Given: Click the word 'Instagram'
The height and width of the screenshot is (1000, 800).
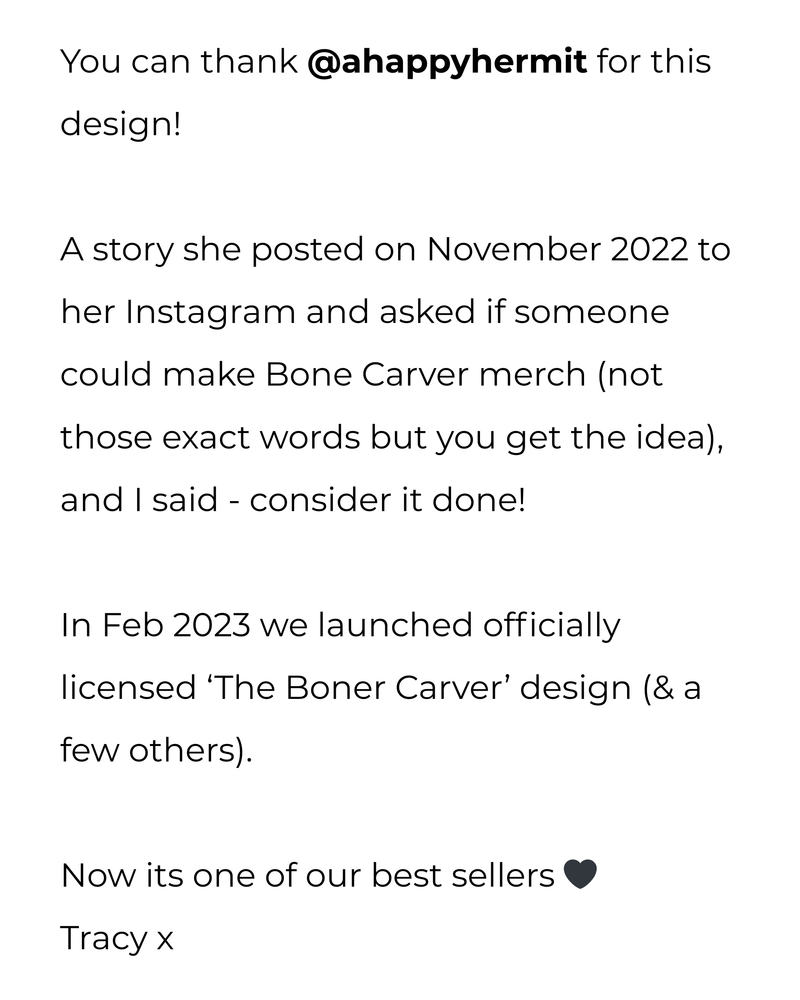Looking at the screenshot, I should [210, 312].
